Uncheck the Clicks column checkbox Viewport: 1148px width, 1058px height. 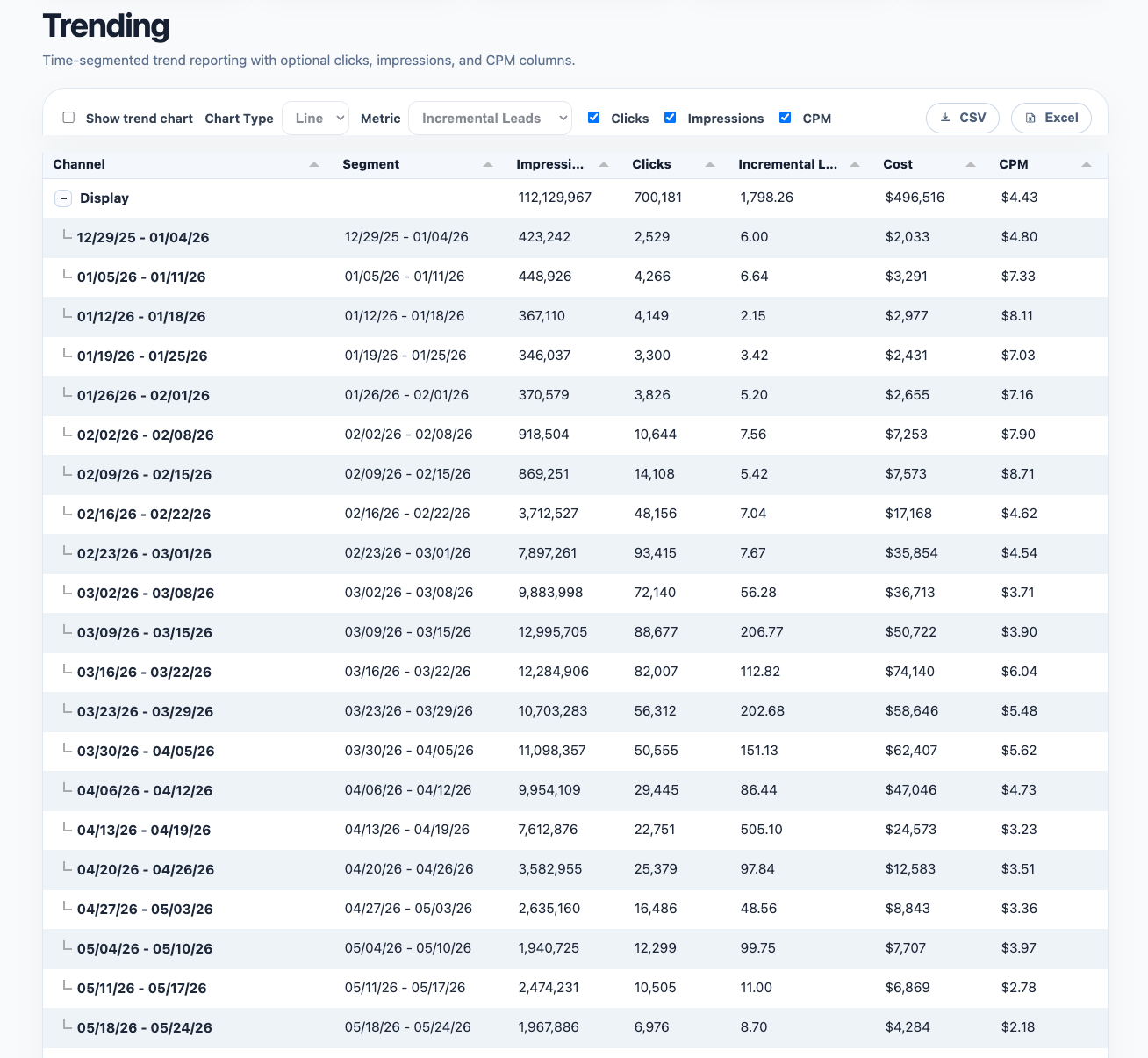(x=594, y=118)
